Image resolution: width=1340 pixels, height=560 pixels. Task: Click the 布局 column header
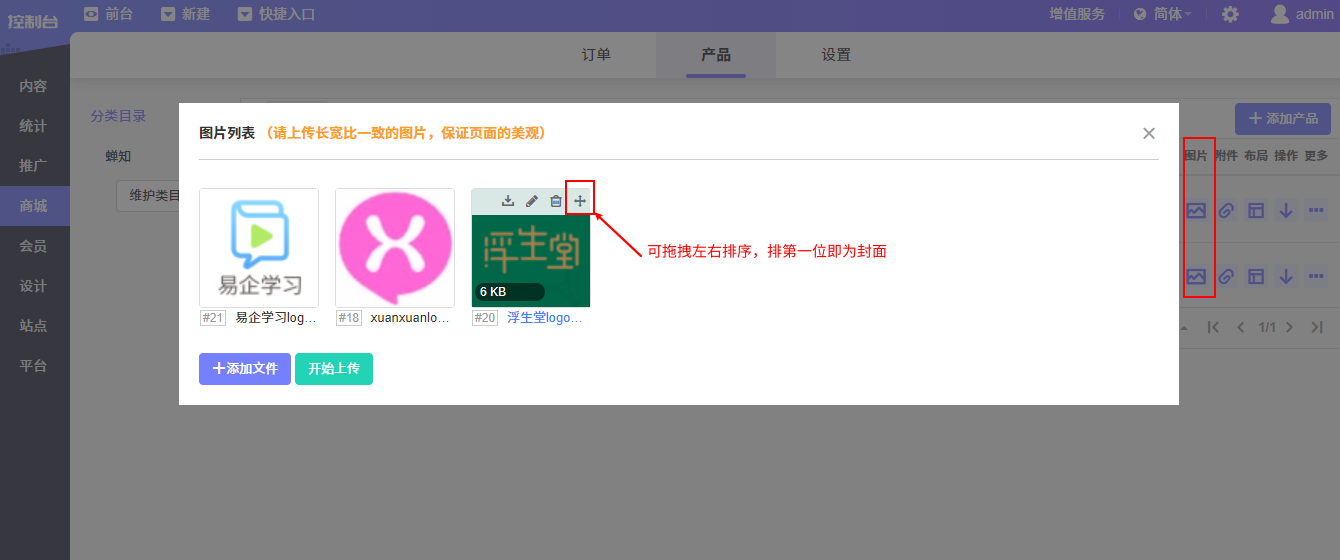tap(1256, 156)
